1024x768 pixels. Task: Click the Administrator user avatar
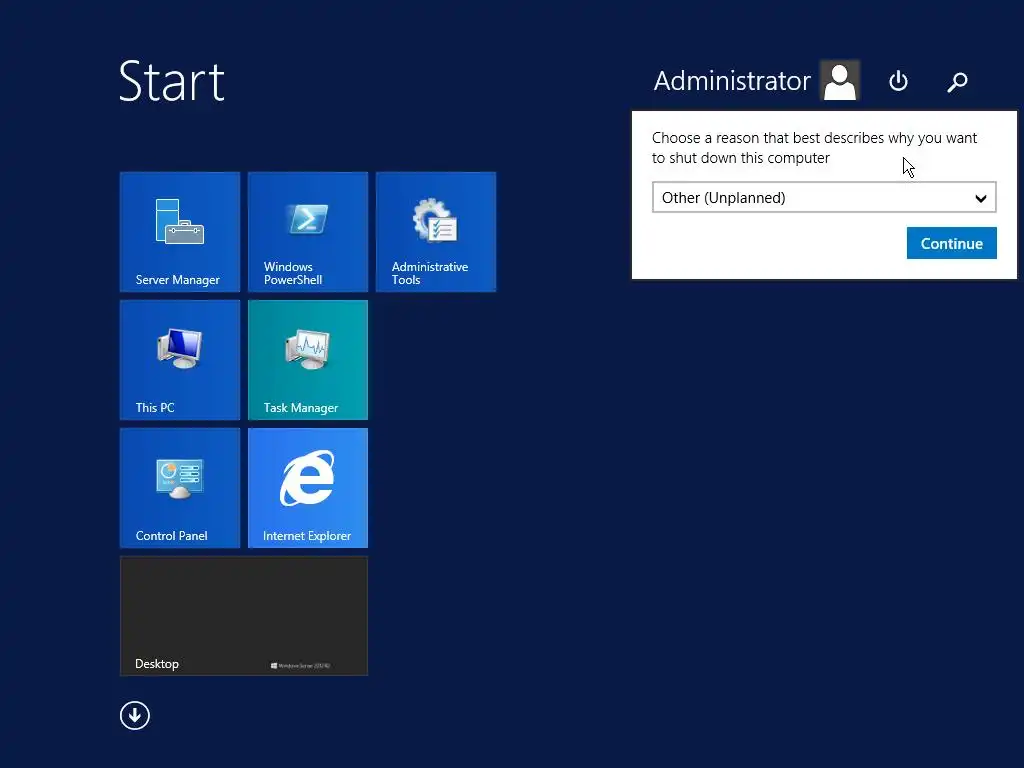click(840, 80)
